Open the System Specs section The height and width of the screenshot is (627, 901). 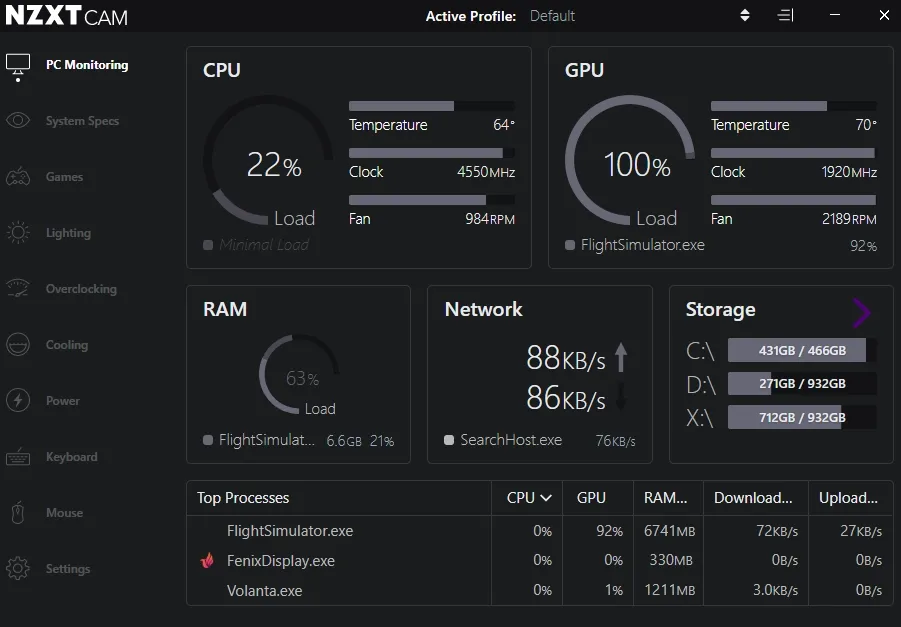click(83, 121)
